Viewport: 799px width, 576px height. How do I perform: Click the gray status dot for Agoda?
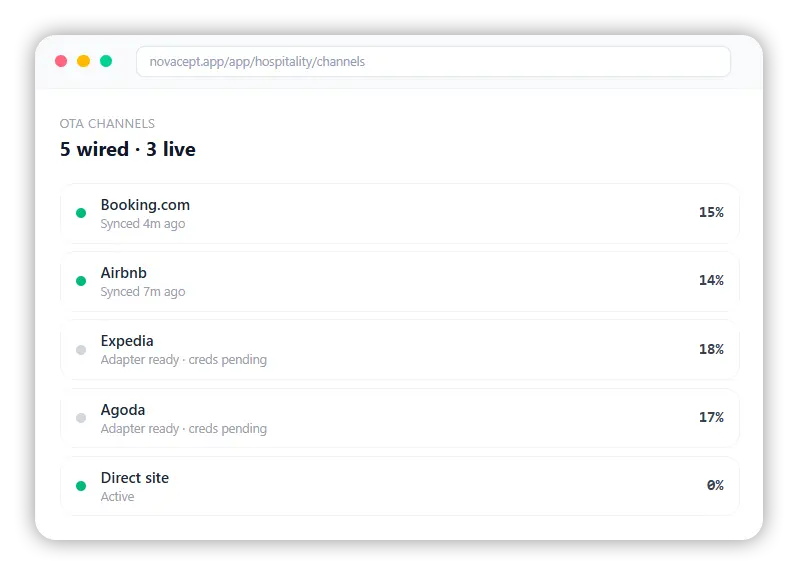click(x=81, y=418)
